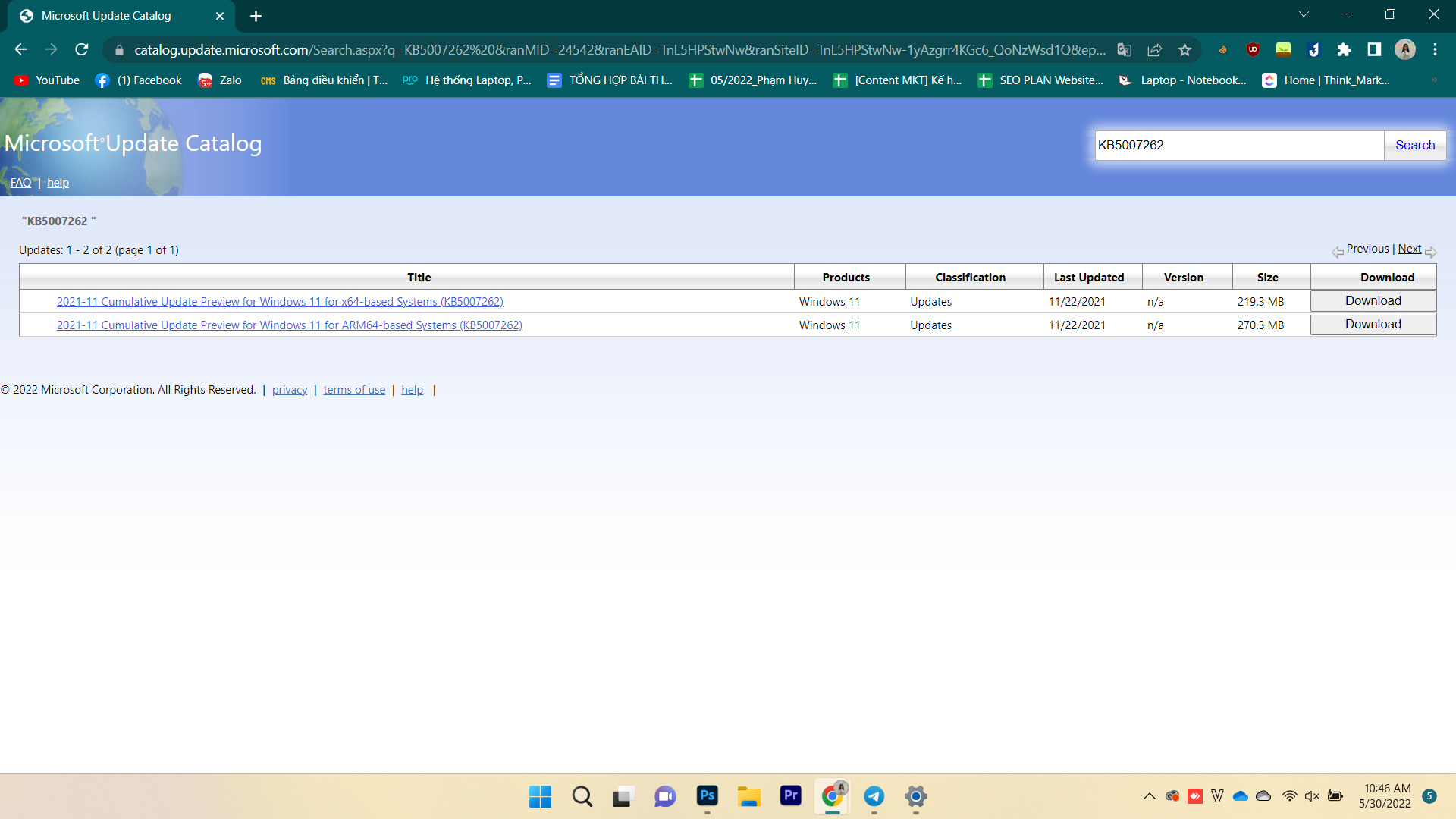This screenshot has height=819, width=1456.
Task: Open the Wi-Fi network tray icon
Action: point(1289,796)
